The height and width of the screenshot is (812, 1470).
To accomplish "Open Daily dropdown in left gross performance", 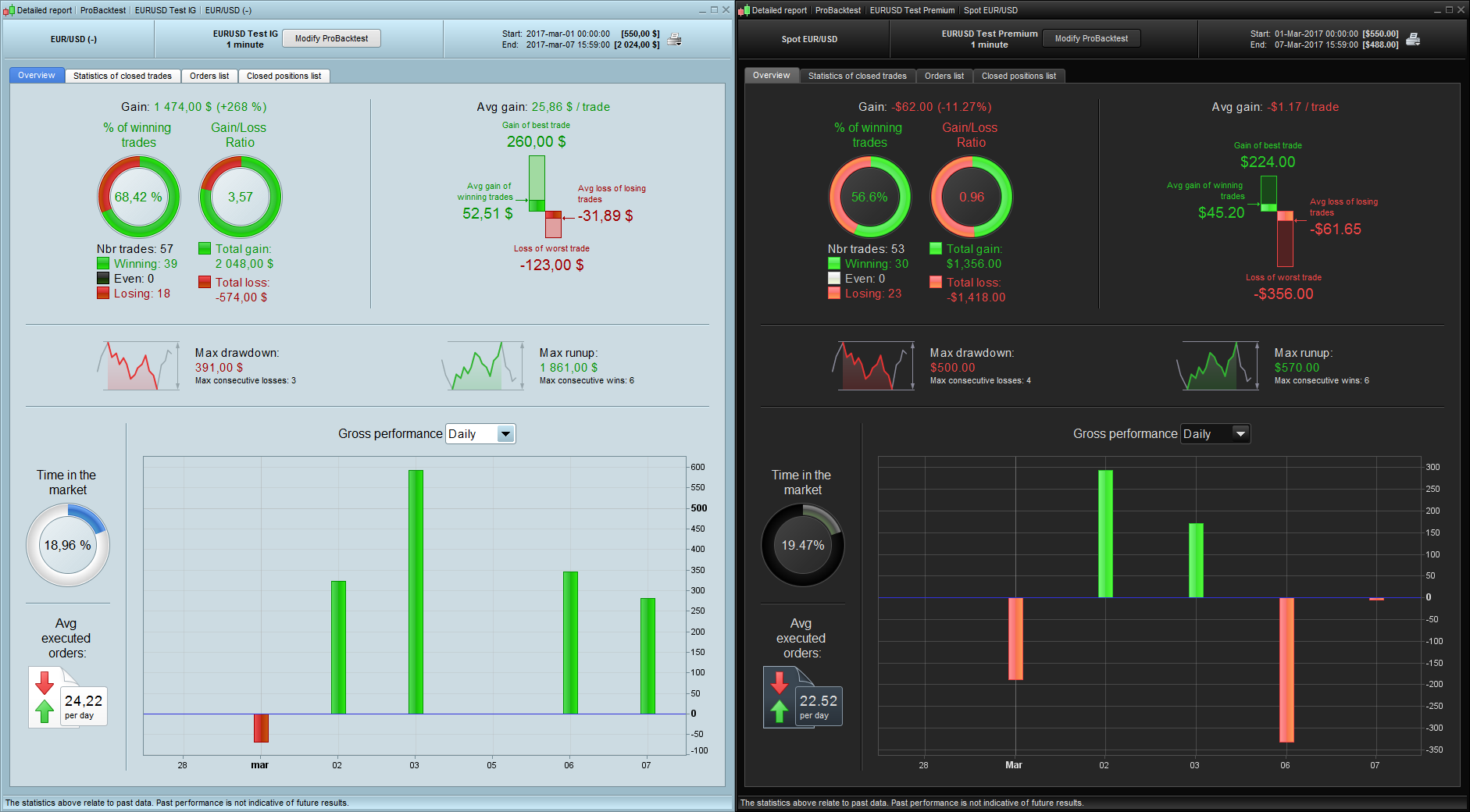I will tap(480, 434).
